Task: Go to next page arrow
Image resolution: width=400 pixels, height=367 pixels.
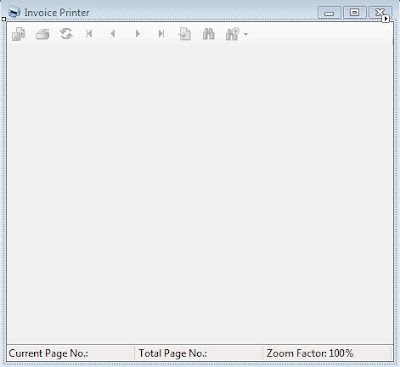Action: click(x=137, y=34)
